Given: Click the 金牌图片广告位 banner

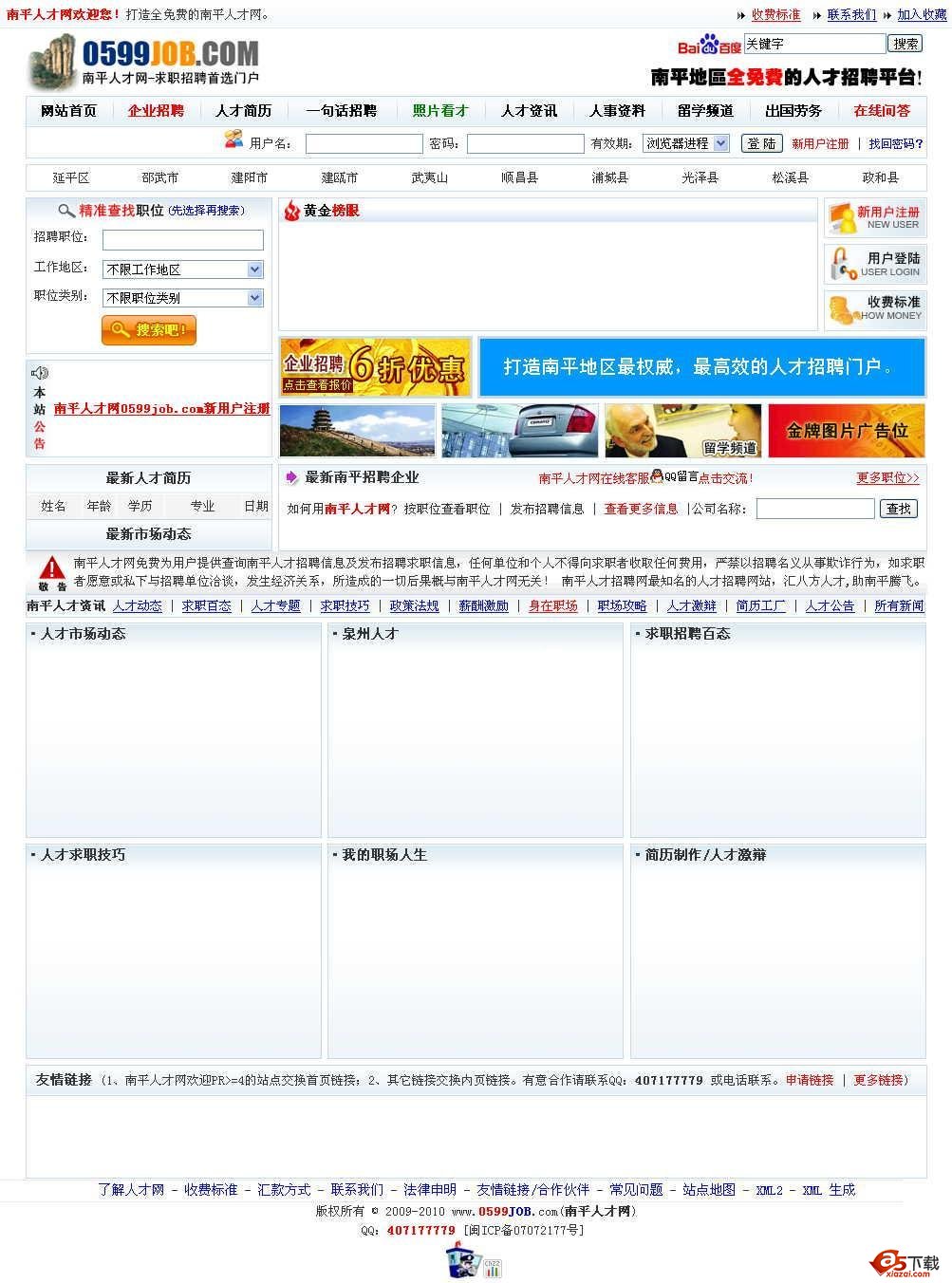Looking at the screenshot, I should coord(847,431).
